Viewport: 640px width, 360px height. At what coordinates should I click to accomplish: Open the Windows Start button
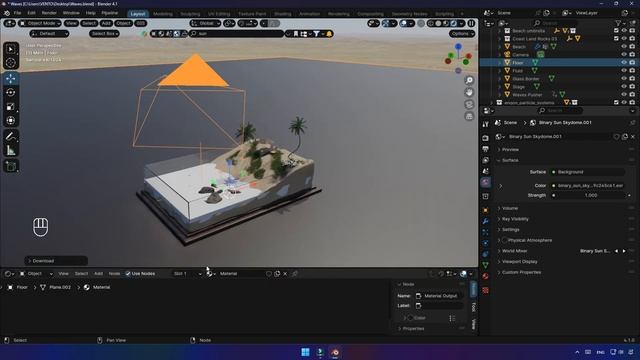[x=305, y=352]
